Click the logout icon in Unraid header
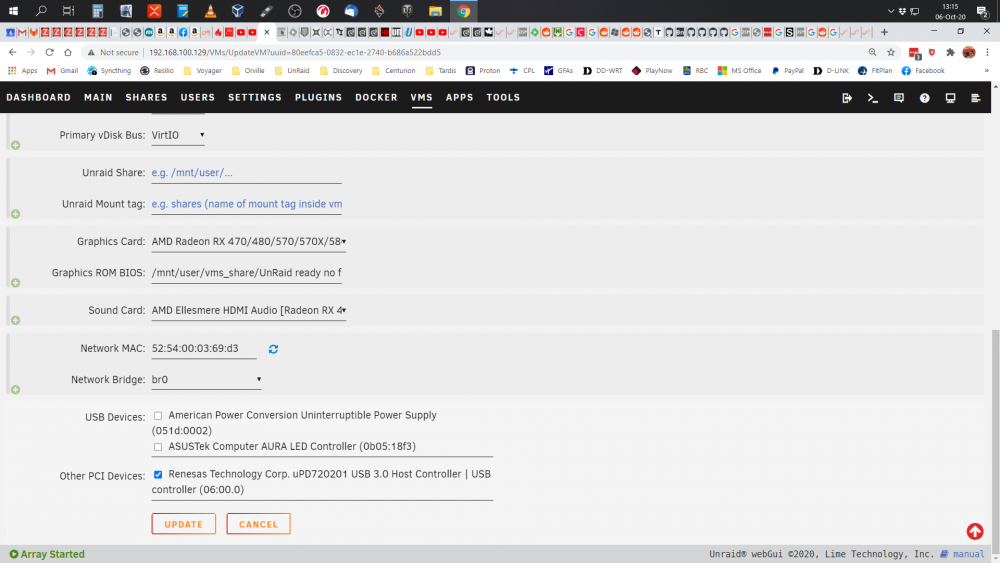 (847, 98)
